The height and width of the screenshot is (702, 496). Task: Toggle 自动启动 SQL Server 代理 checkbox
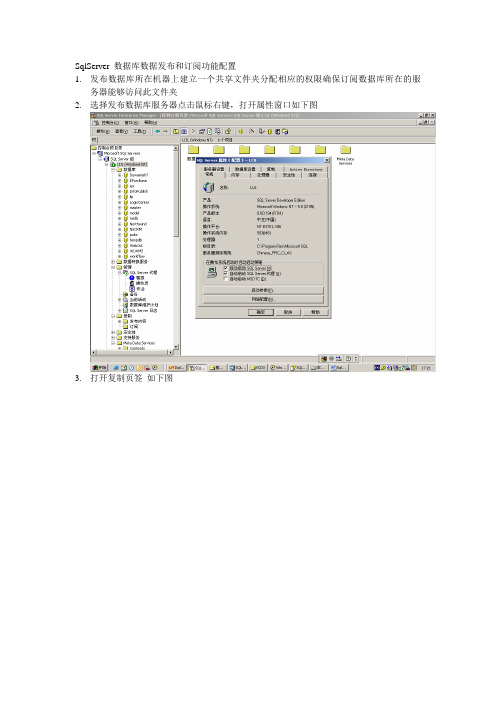(226, 274)
